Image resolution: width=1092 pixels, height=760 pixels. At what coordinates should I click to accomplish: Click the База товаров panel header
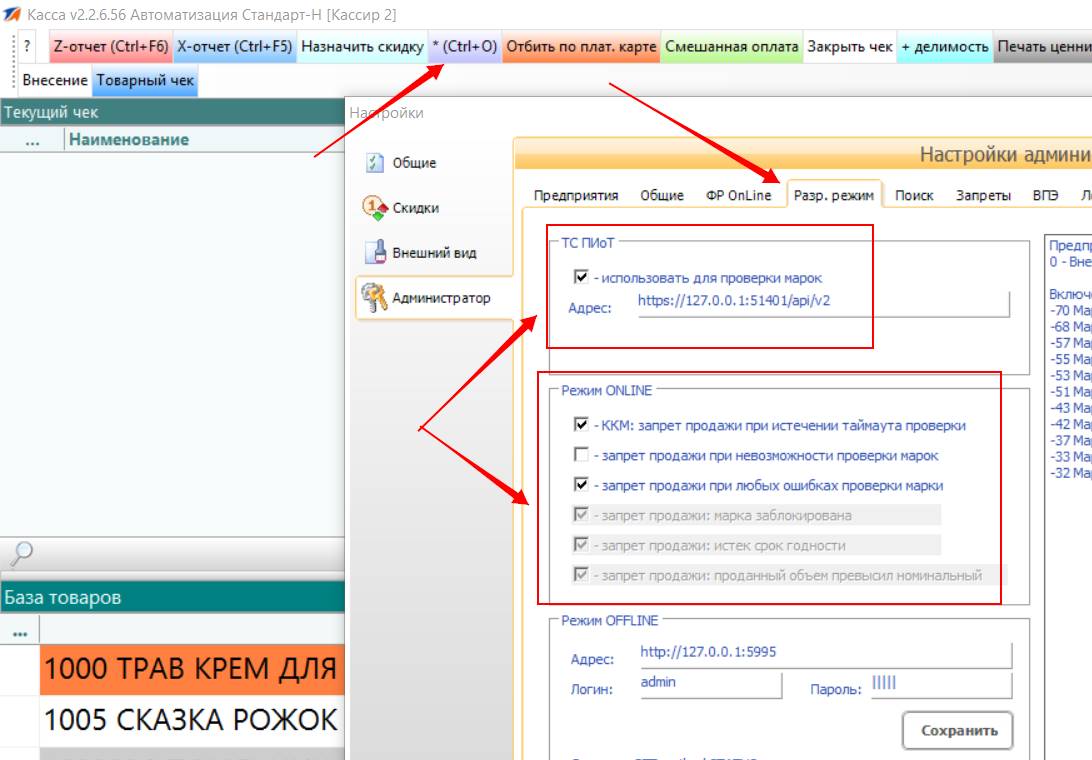172,598
